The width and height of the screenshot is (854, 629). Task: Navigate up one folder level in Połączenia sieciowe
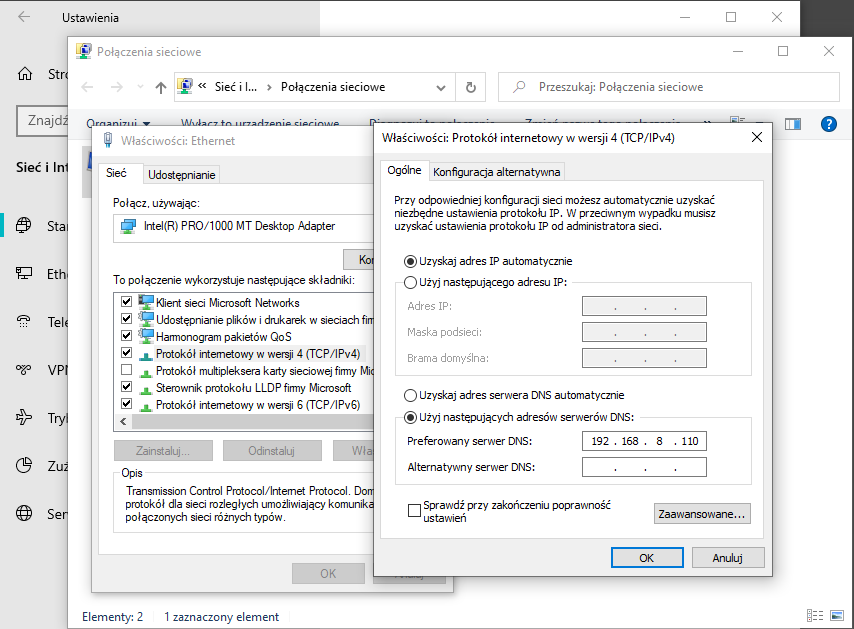(x=161, y=87)
